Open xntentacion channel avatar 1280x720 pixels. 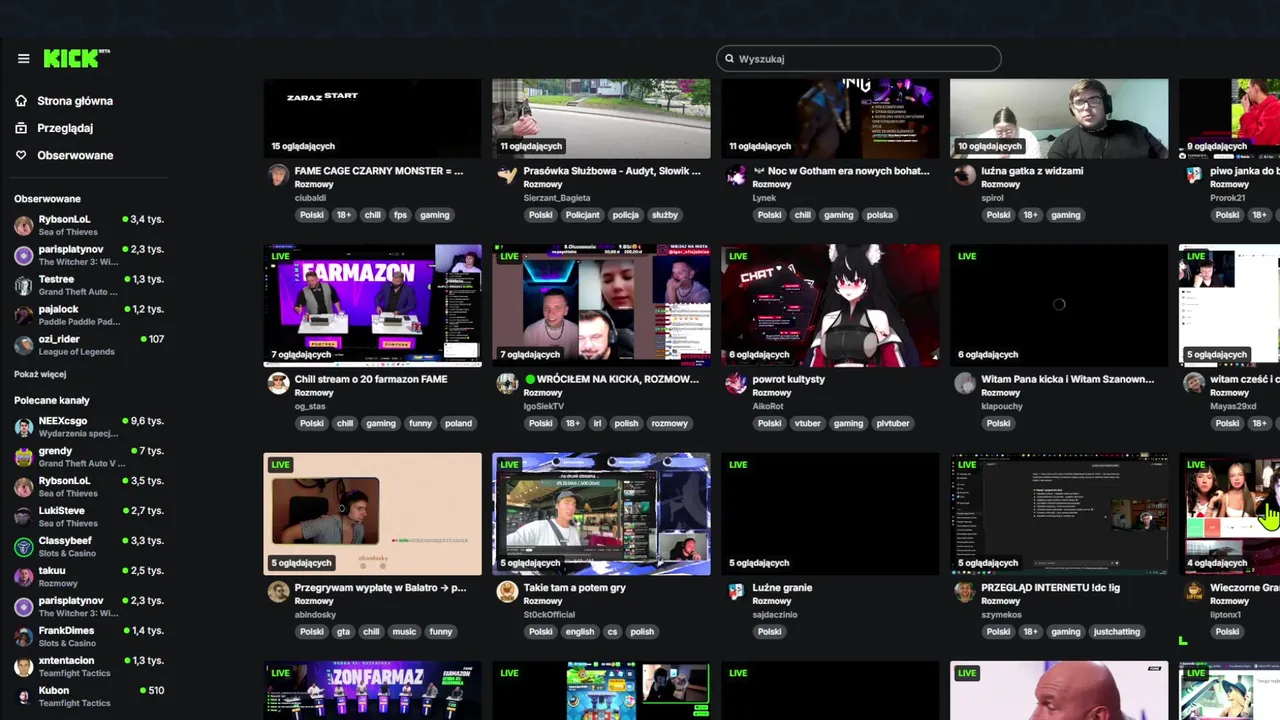pyautogui.click(x=24, y=667)
